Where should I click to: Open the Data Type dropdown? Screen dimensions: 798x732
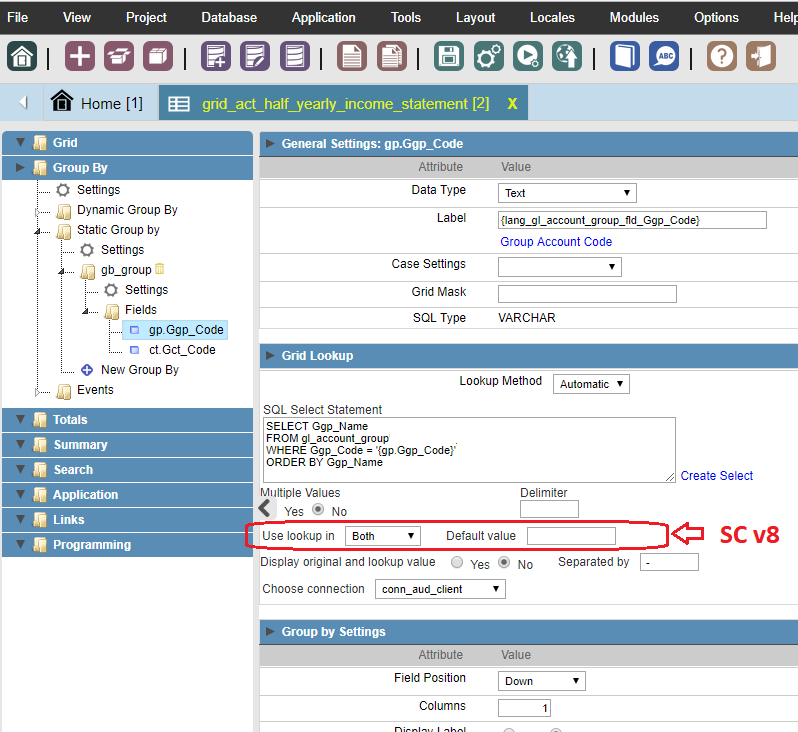(x=567, y=193)
